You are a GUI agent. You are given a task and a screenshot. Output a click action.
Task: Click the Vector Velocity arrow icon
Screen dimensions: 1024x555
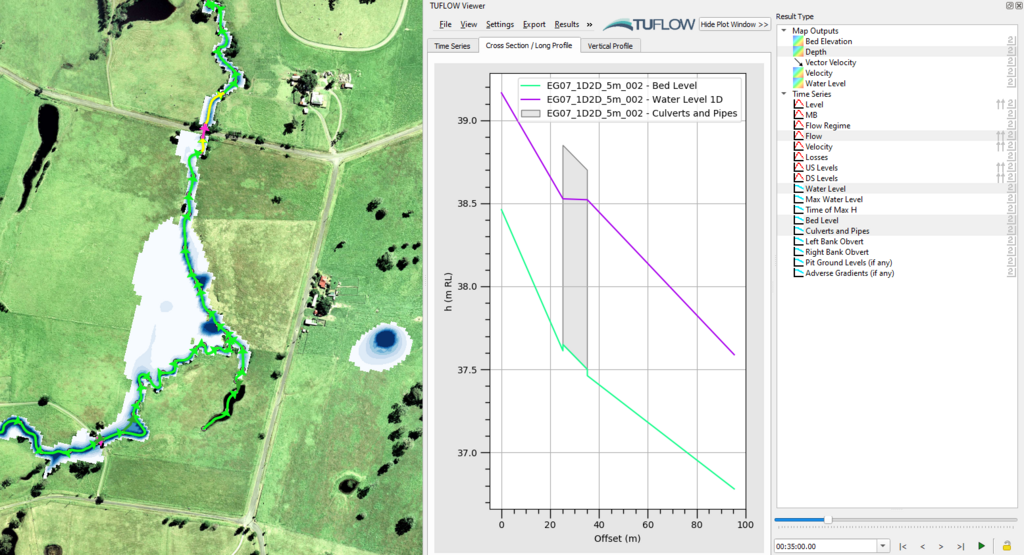point(797,62)
